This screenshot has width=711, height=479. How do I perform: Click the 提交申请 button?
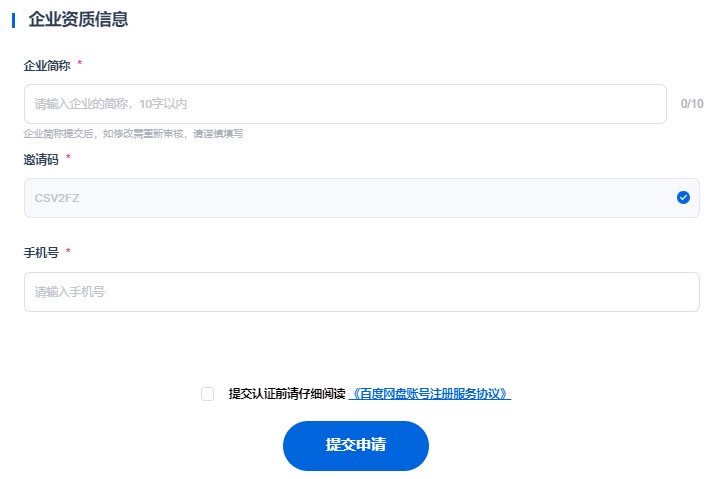click(356, 445)
